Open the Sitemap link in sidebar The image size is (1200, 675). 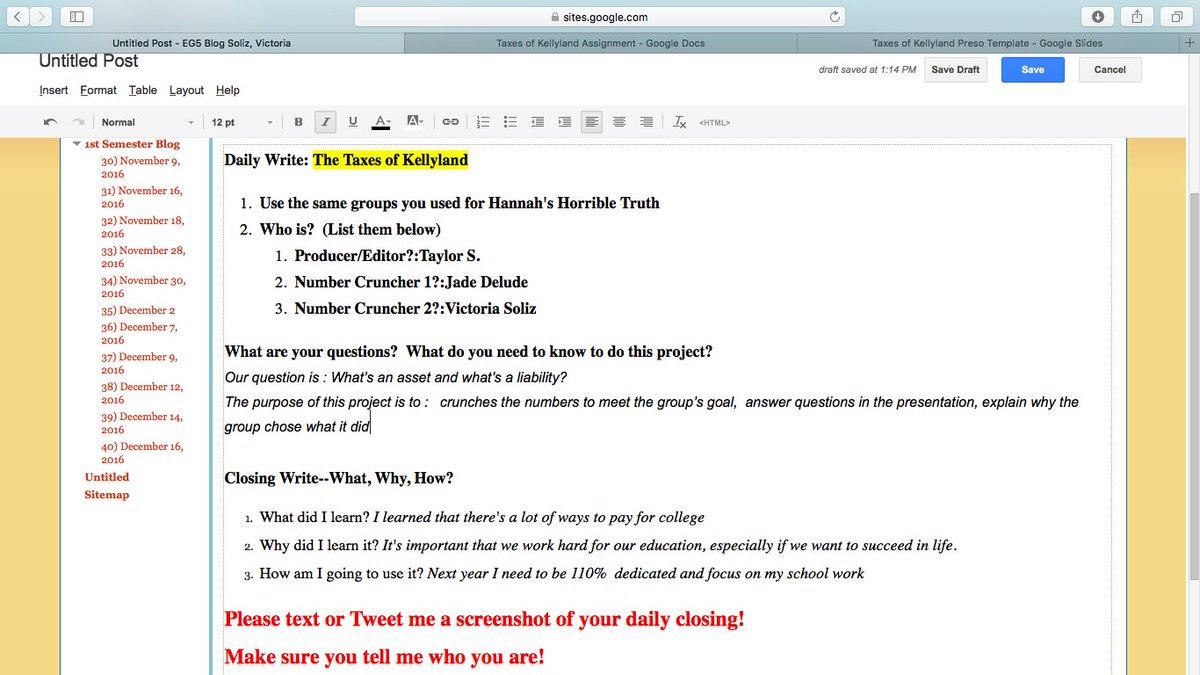click(107, 495)
